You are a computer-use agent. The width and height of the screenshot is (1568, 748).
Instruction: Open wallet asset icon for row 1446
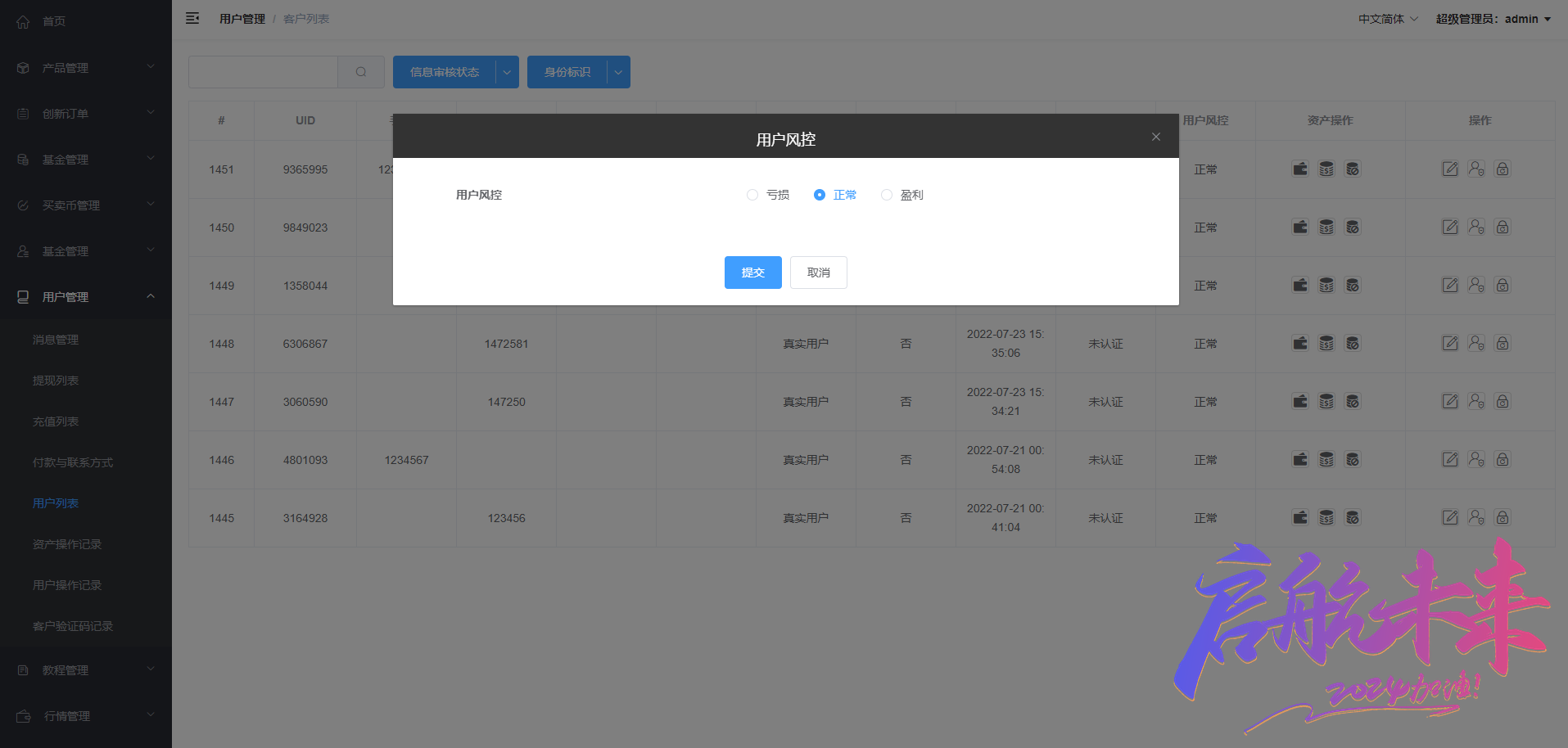[1300, 460]
